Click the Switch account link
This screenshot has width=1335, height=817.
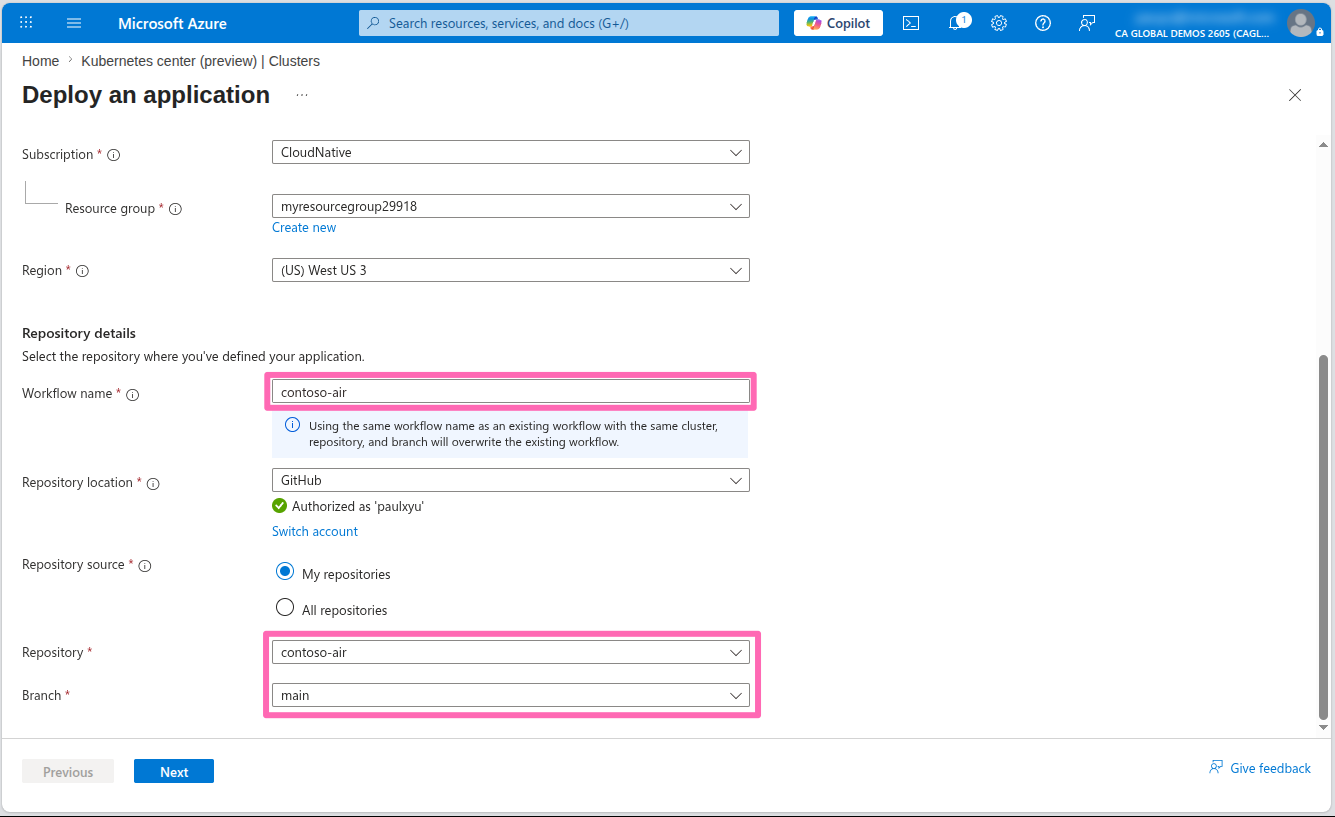(x=315, y=531)
